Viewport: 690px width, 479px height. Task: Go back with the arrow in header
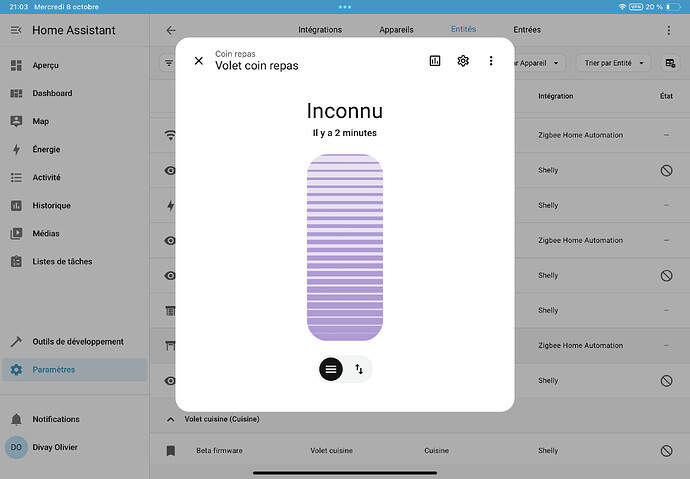point(171,30)
